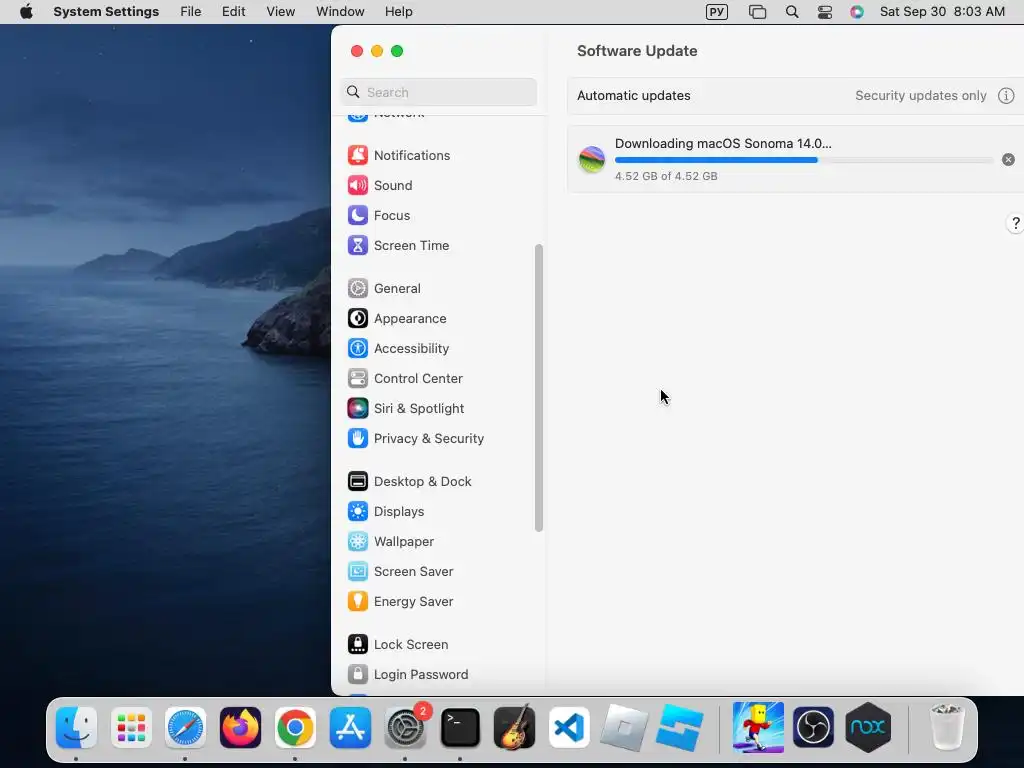Open Siri & Spotlight icon
Viewport: 1024px width, 768px height.
357,409
